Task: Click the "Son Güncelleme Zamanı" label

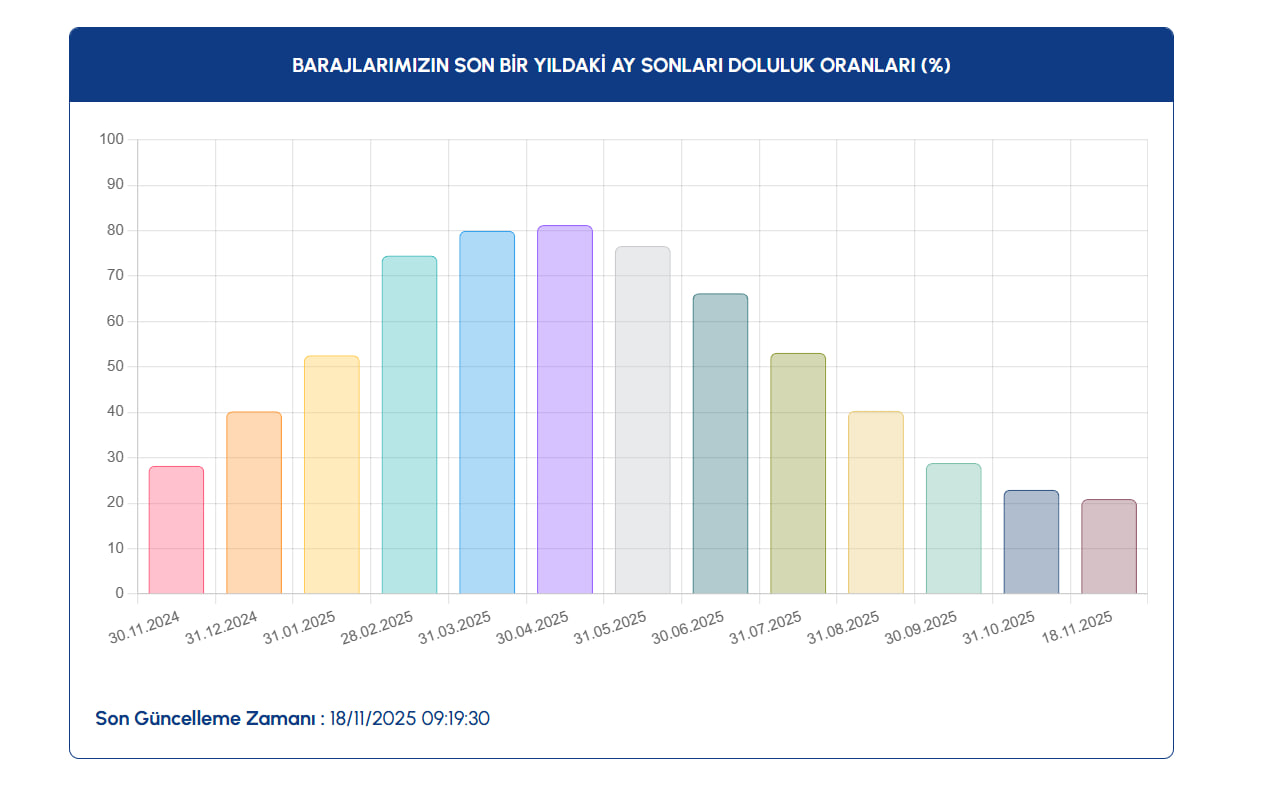Action: tap(207, 719)
